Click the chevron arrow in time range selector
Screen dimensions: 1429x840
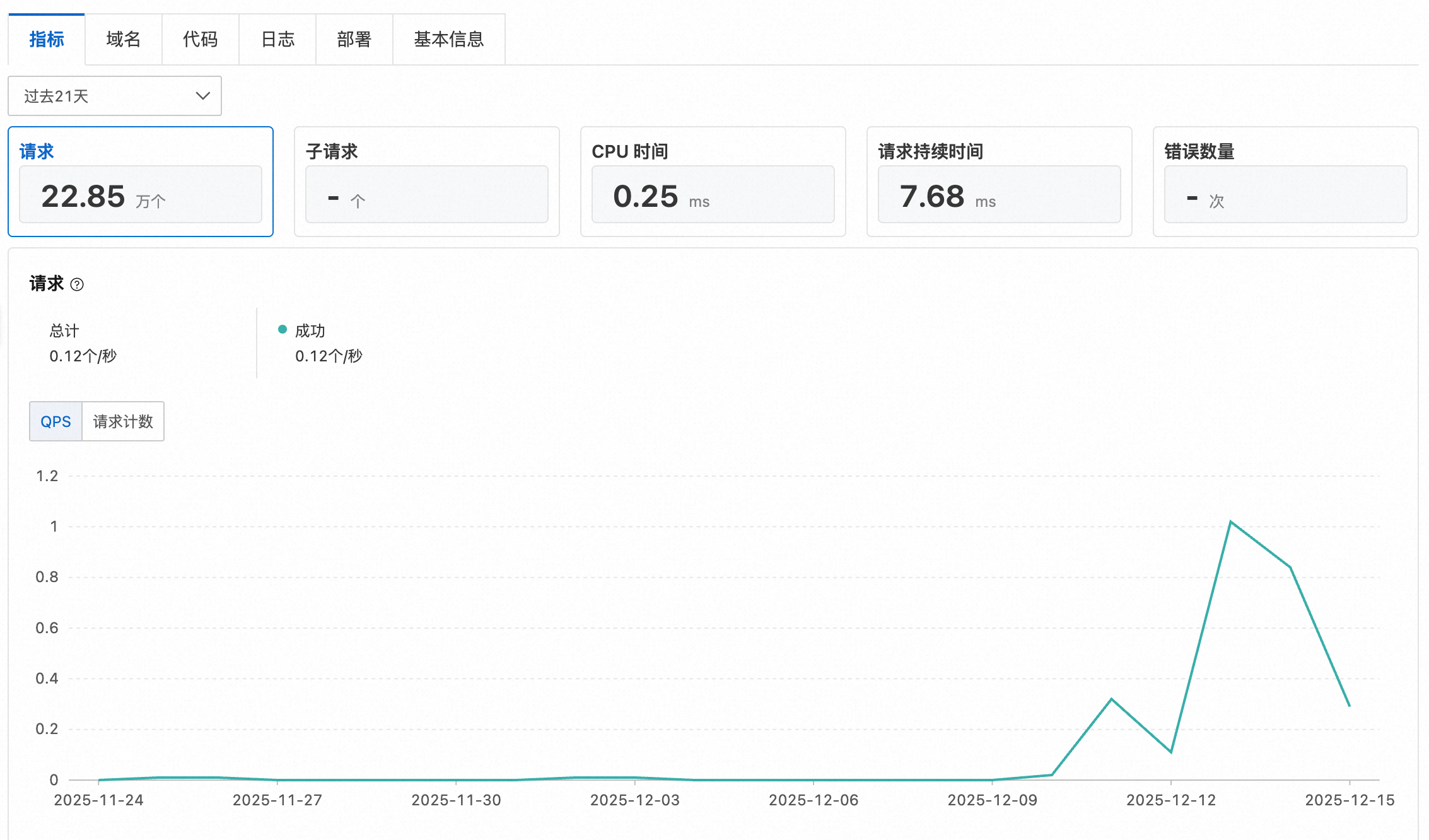click(202, 96)
